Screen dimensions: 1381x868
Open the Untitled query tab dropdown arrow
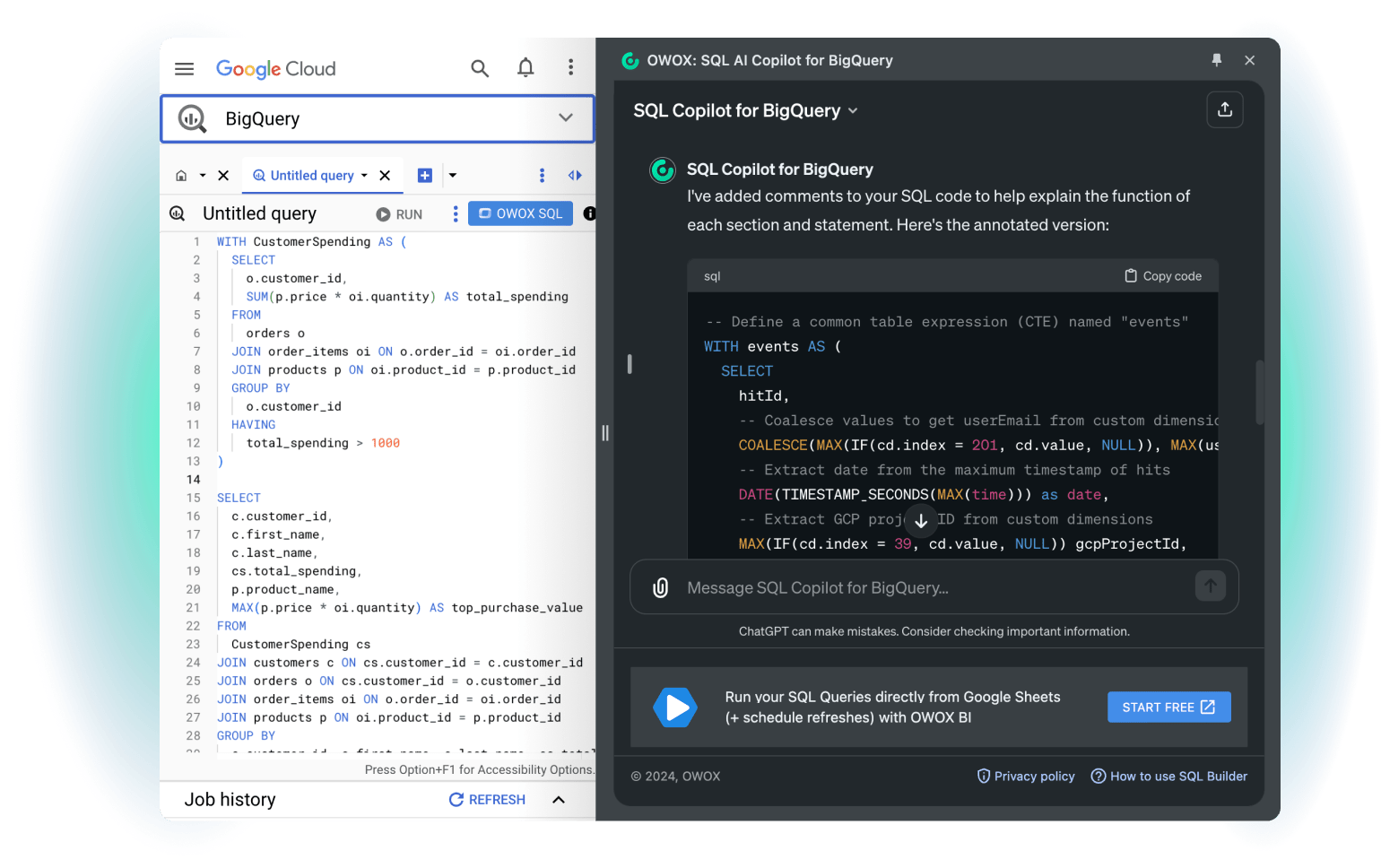point(364,176)
